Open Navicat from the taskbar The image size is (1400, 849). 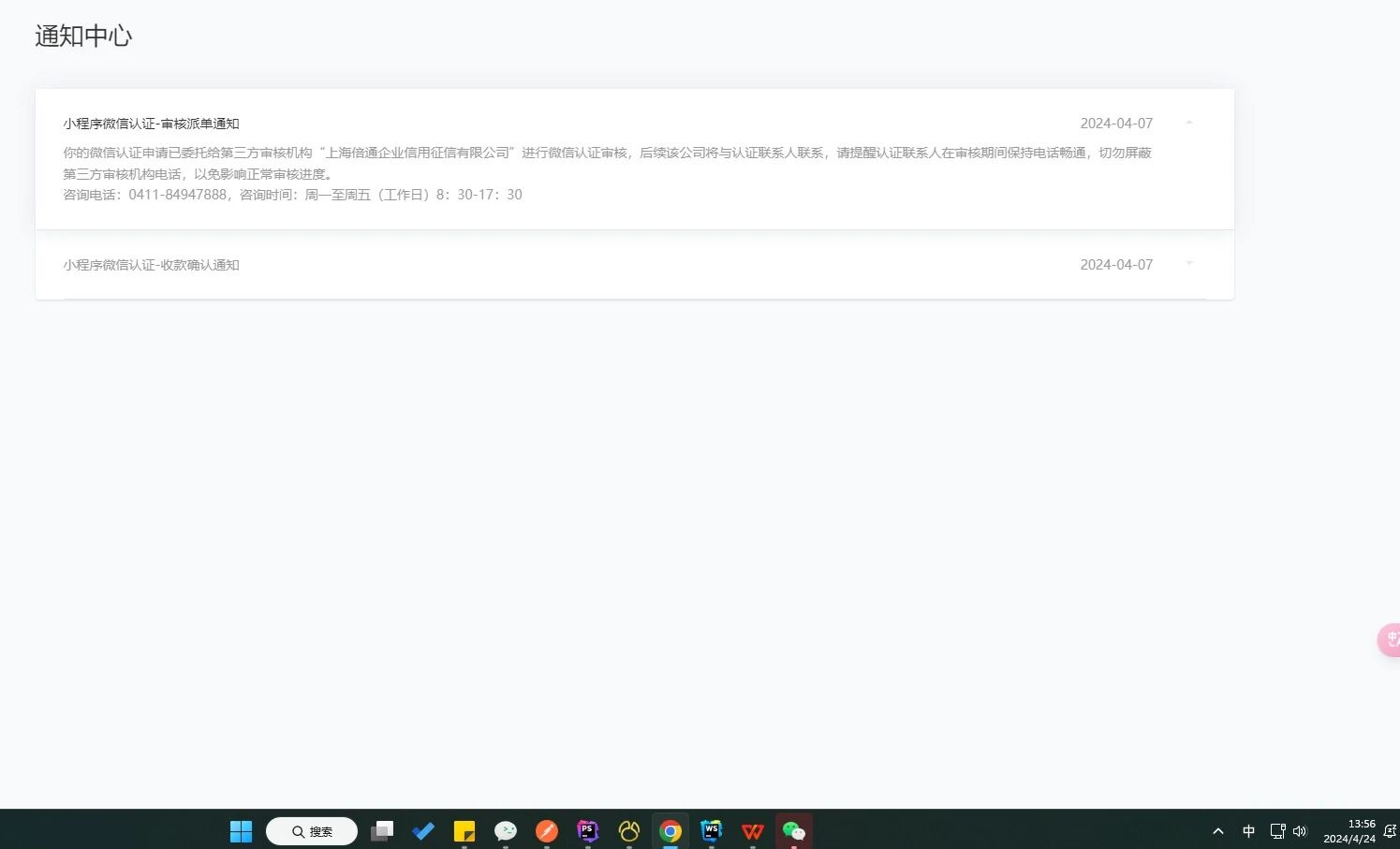(x=629, y=831)
